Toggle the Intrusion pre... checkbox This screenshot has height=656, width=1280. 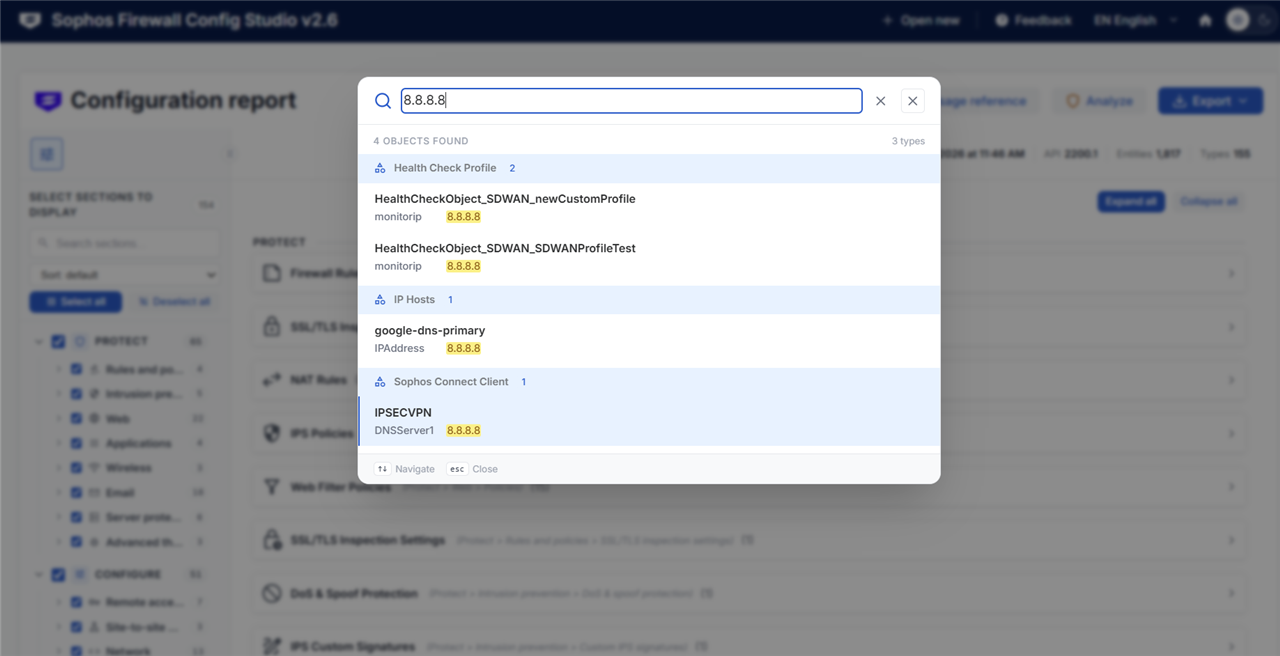point(76,394)
